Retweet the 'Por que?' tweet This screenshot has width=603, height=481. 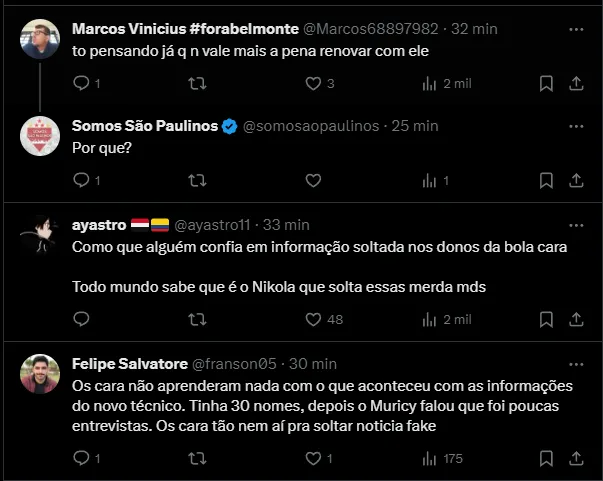(x=197, y=181)
